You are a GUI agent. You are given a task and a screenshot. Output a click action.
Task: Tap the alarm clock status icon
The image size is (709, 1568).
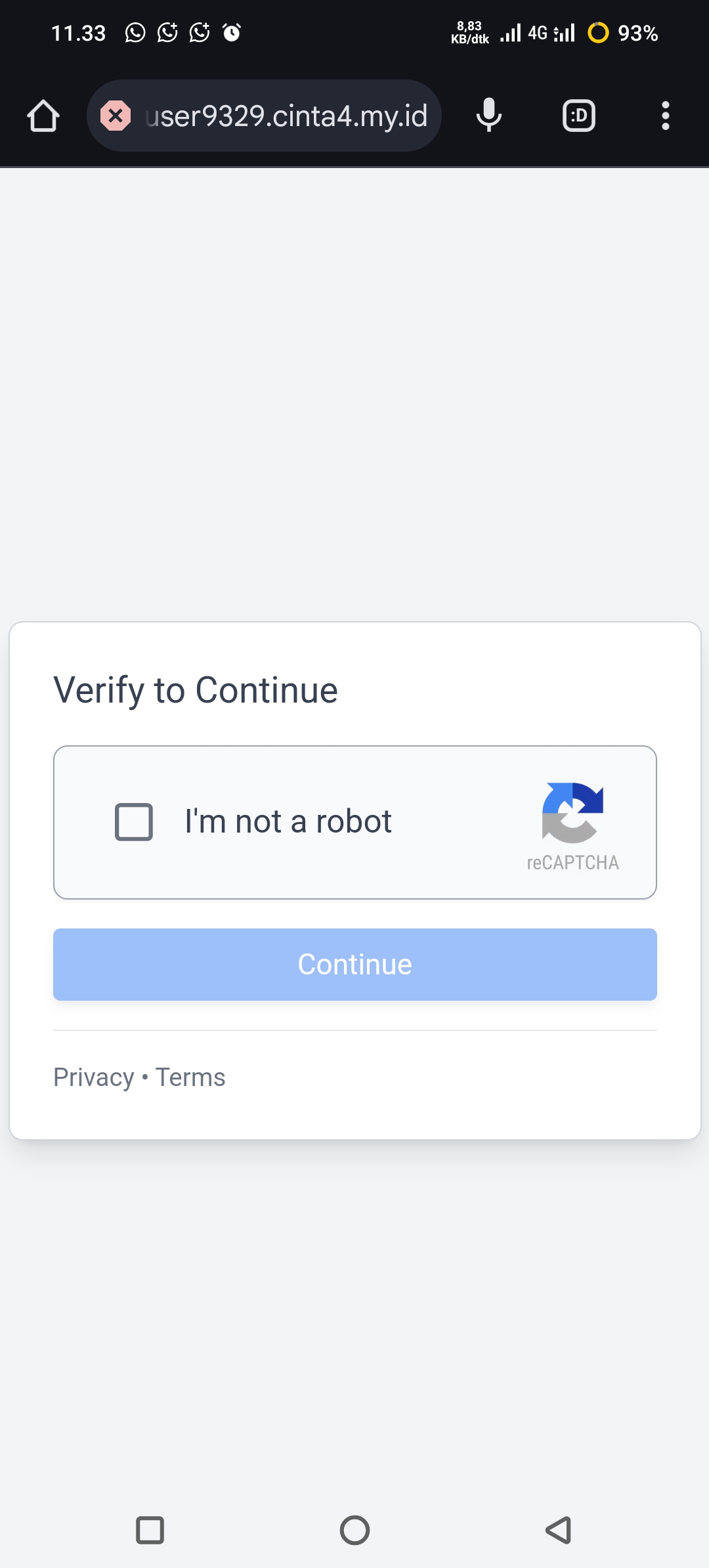click(232, 32)
